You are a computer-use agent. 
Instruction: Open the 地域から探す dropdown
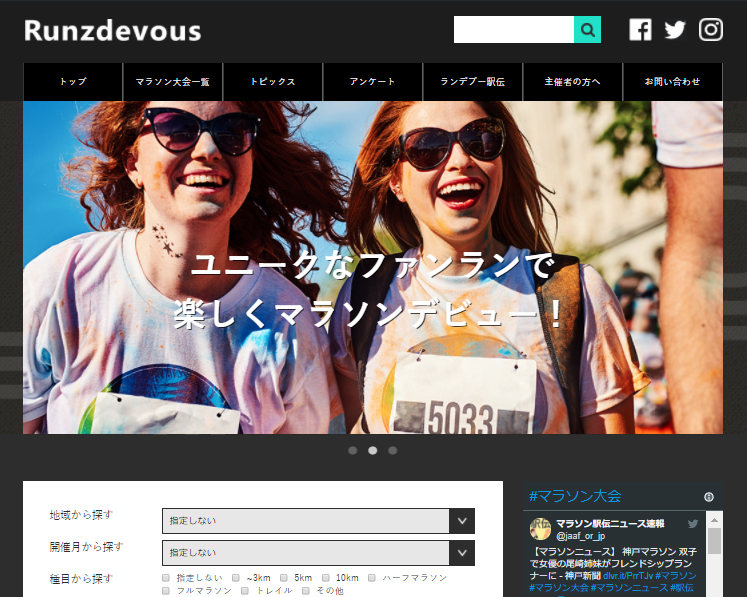(x=318, y=521)
